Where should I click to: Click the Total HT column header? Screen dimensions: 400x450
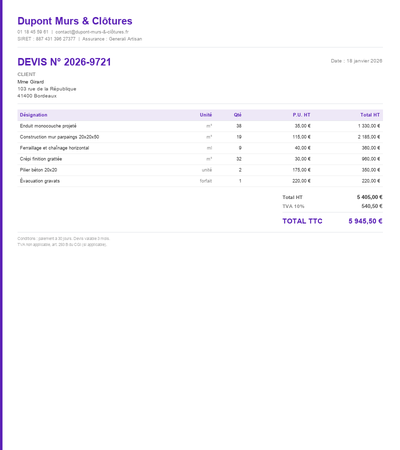[x=370, y=115]
